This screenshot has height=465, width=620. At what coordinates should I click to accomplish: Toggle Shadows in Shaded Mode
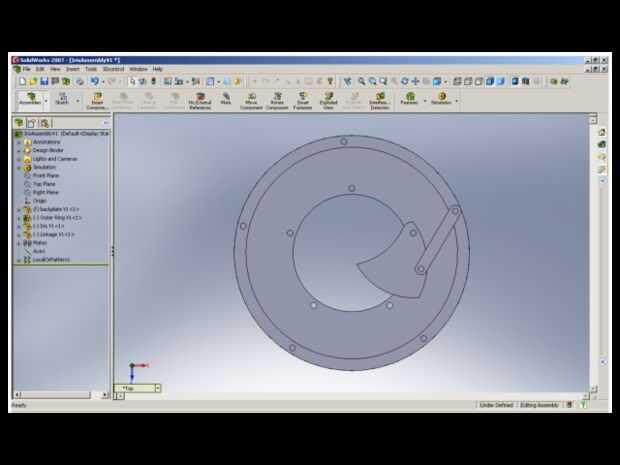click(x=515, y=81)
